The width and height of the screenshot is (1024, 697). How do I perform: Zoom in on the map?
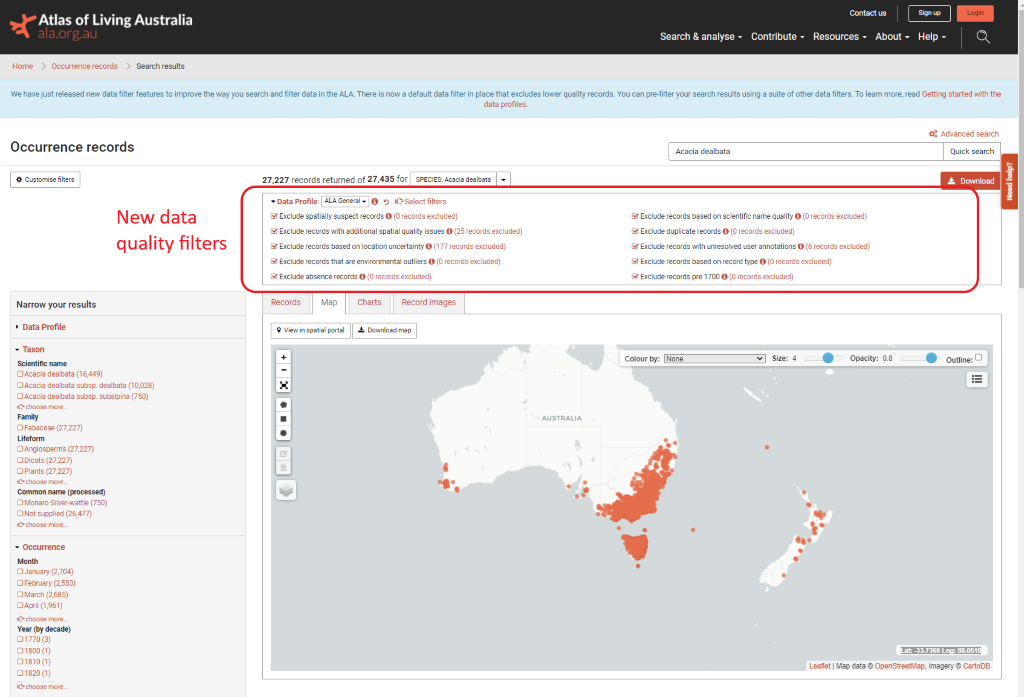[284, 357]
